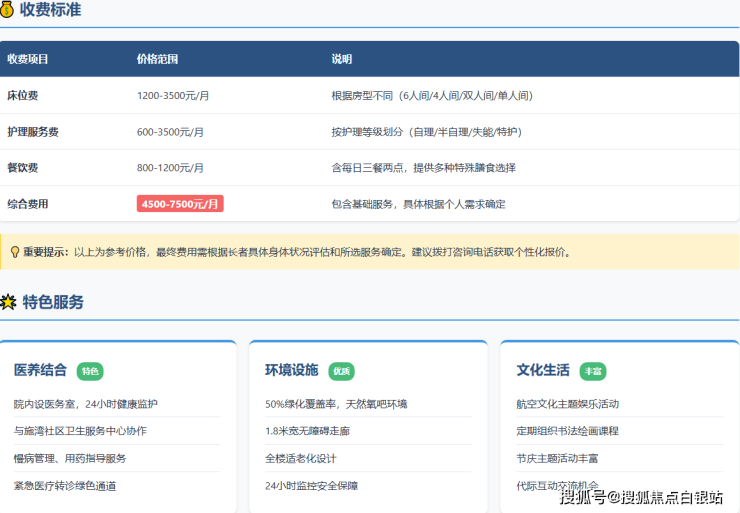Click the lightbulb icon in the 重要提示 notice
Viewport: 740px width, 513px height.
(14, 252)
